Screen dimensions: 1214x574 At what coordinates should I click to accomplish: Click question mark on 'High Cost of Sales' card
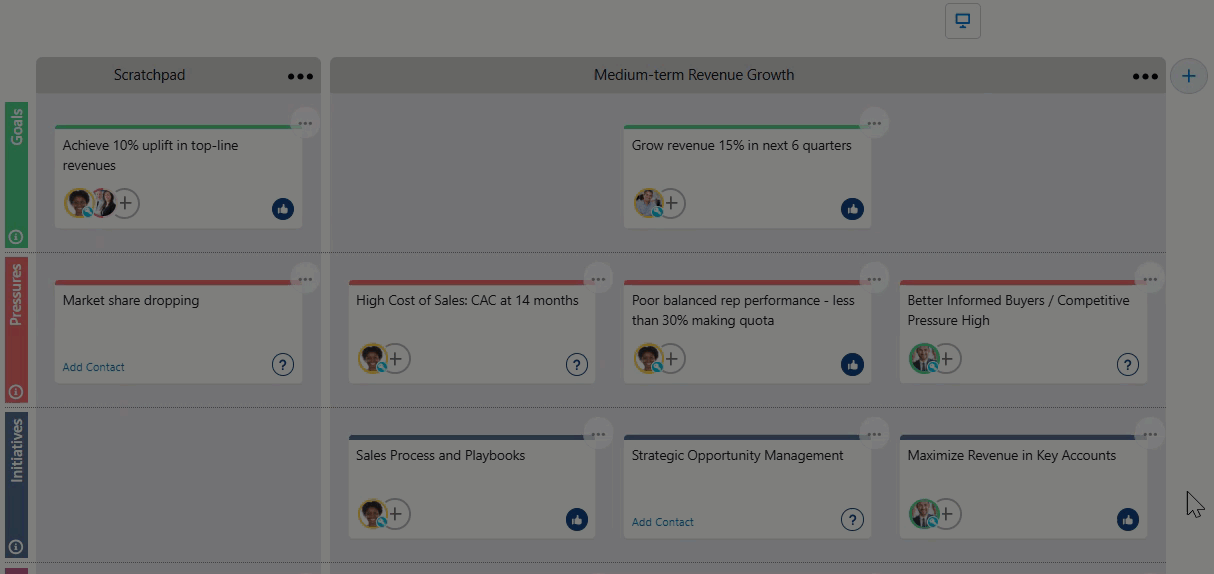[577, 365]
